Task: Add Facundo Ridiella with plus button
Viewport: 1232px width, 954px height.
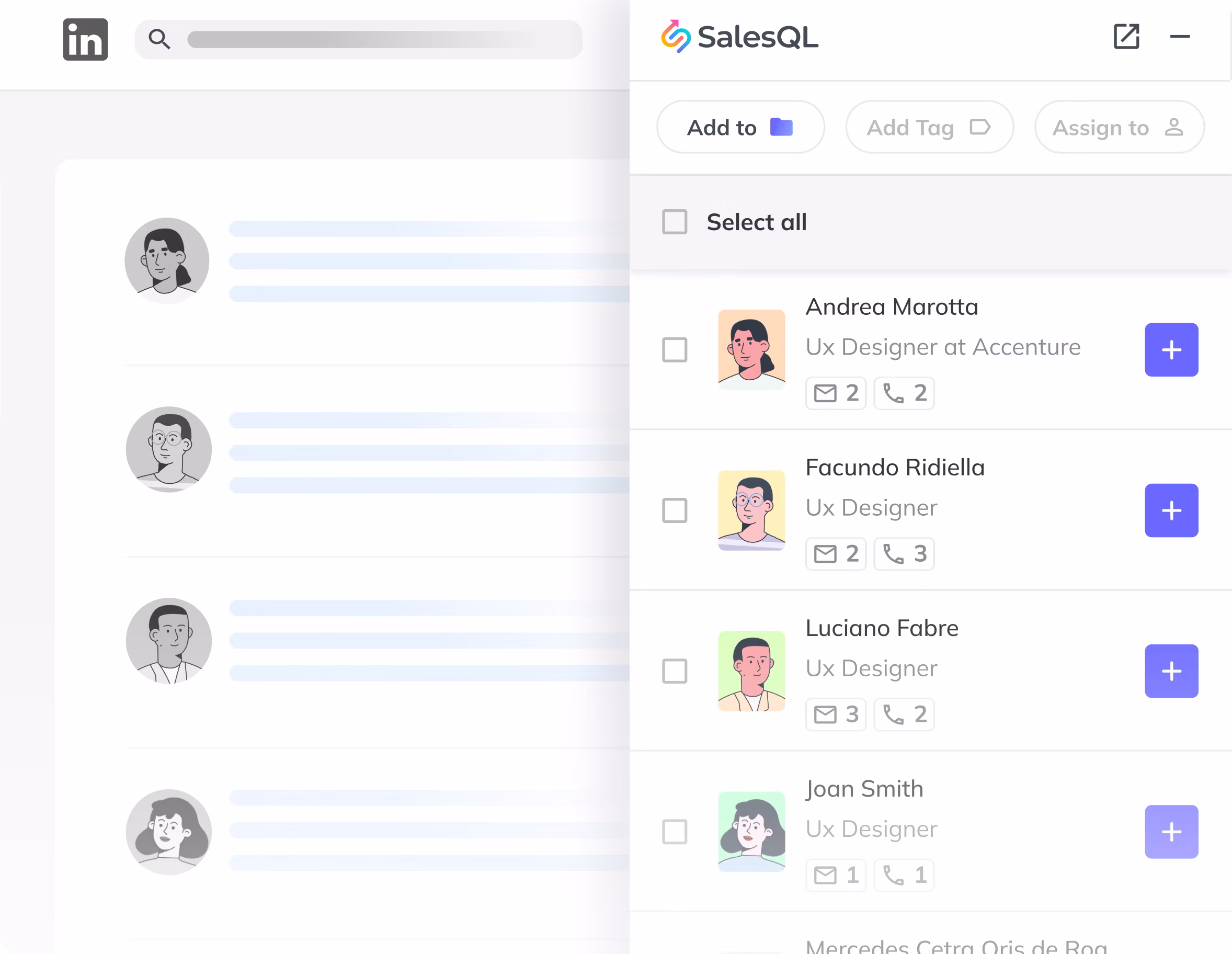Action: [1171, 510]
